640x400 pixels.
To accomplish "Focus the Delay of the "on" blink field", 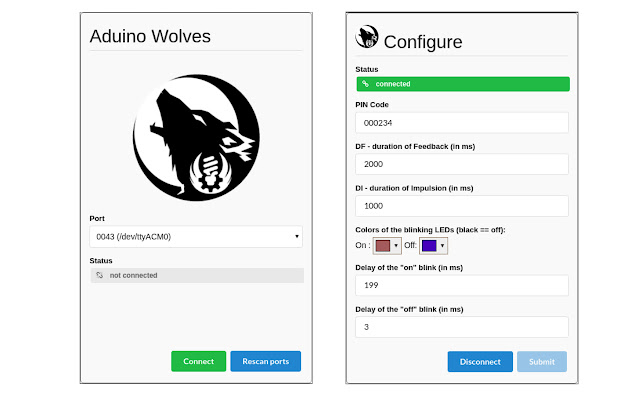I will coord(462,285).
